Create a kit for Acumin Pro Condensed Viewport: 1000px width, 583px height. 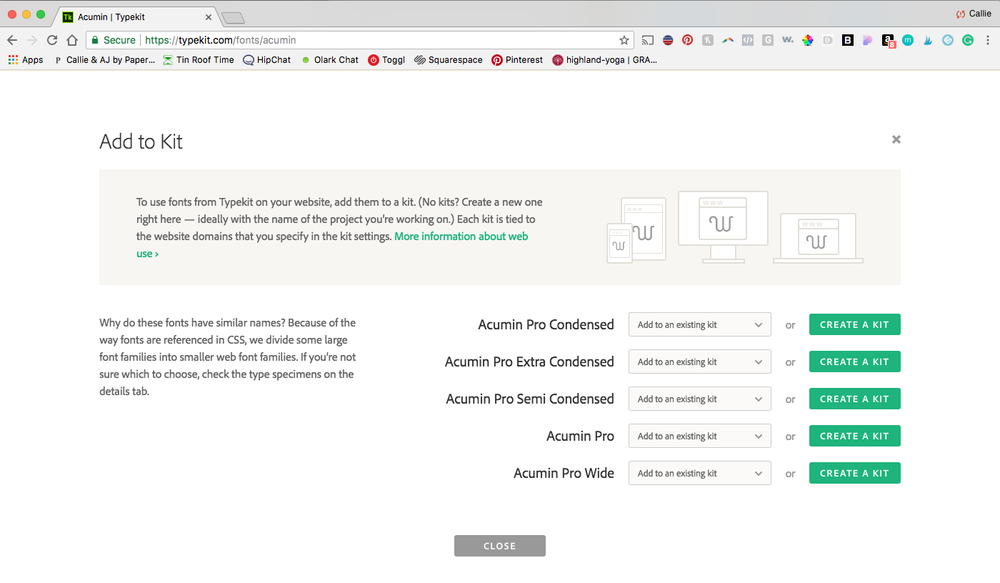coord(855,325)
